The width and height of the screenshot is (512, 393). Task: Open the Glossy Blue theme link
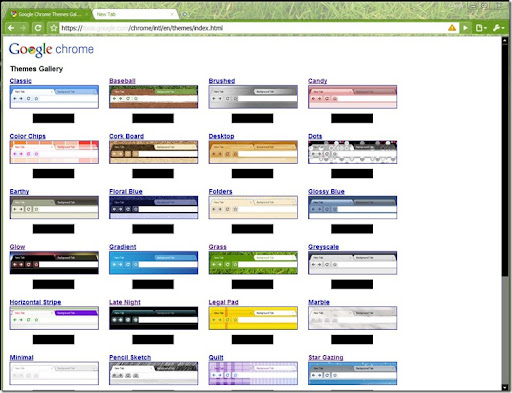click(326, 191)
